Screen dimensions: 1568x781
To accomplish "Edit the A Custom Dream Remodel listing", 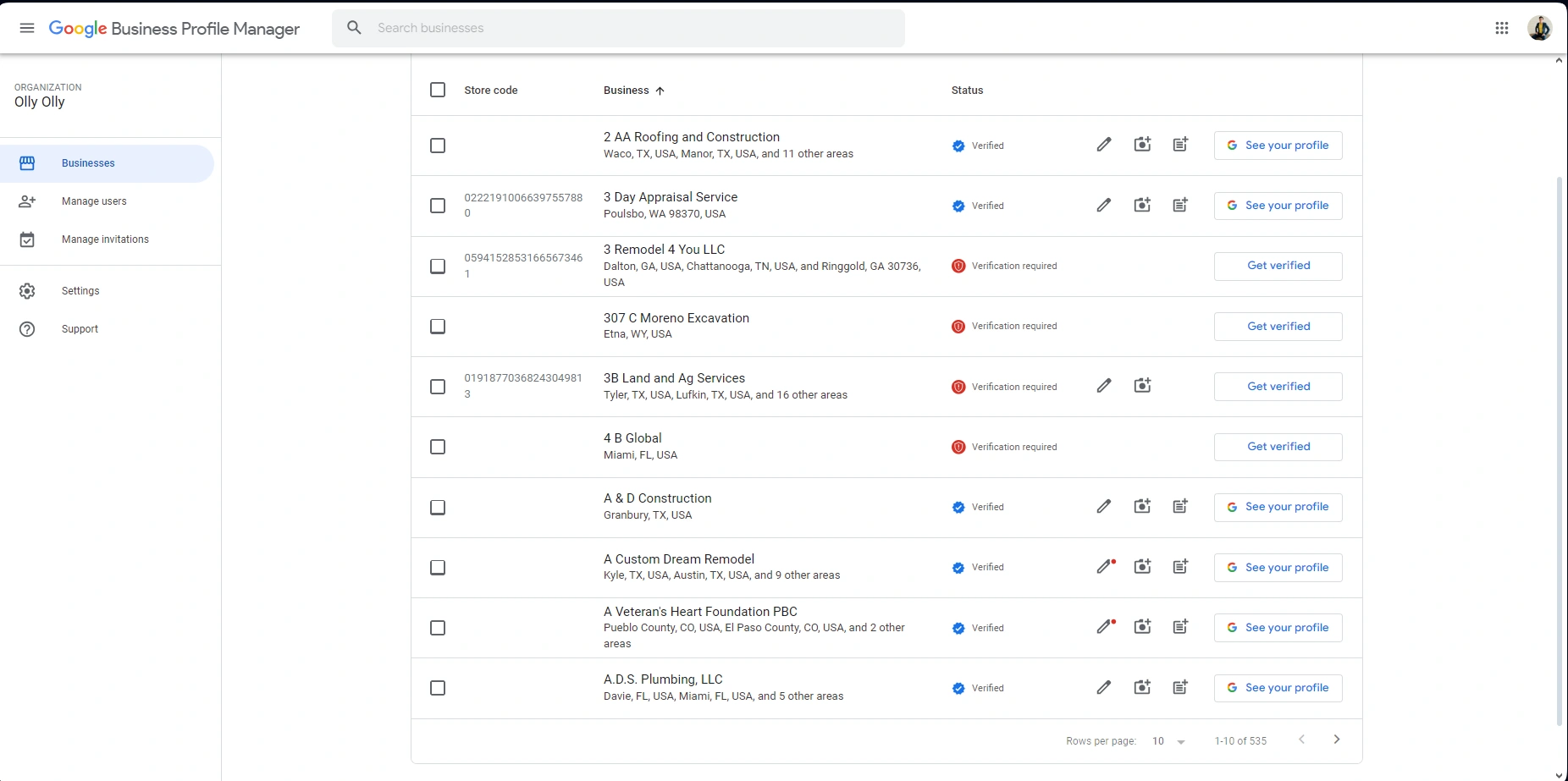I will (1102, 566).
